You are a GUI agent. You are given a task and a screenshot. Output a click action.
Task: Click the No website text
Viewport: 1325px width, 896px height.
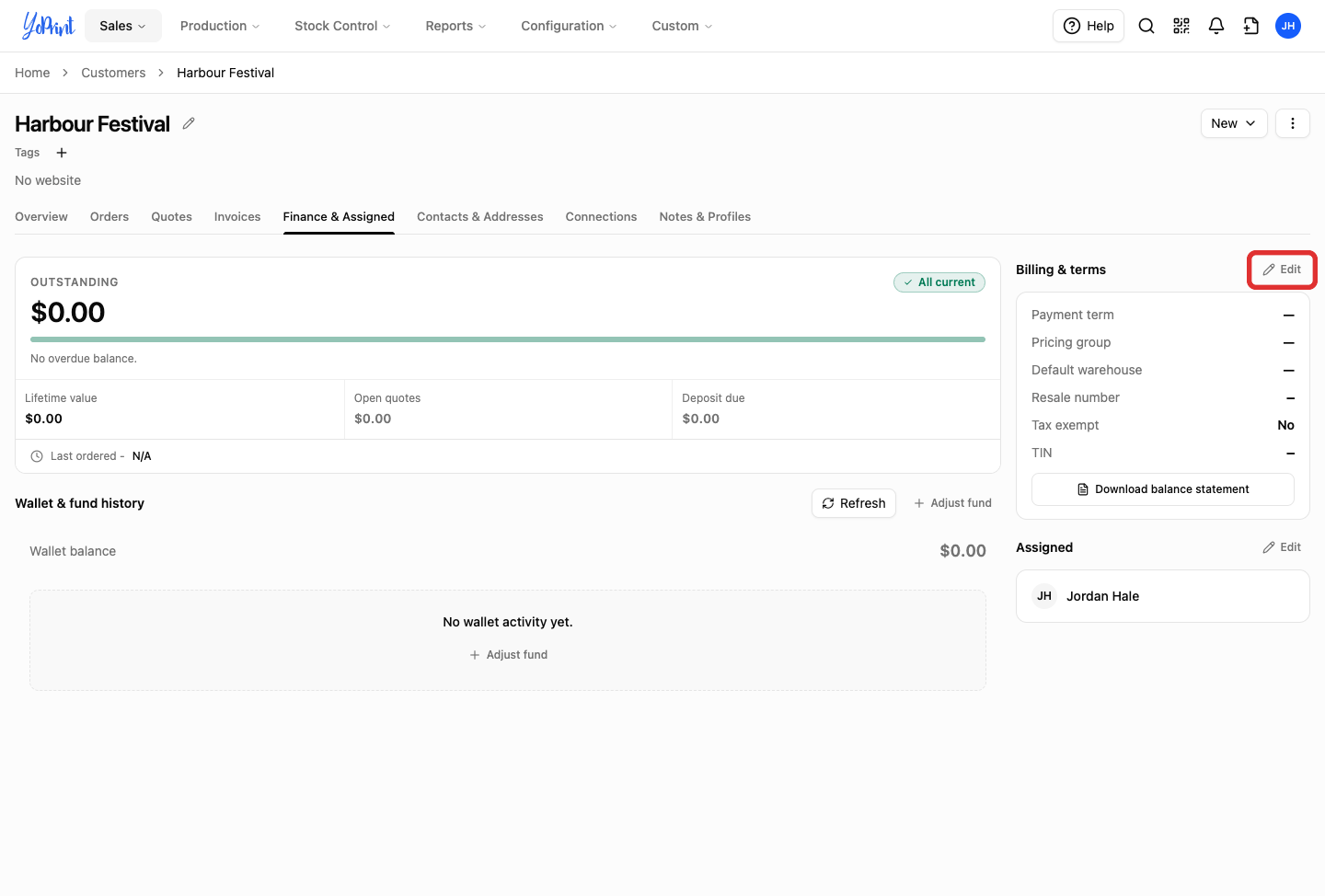(48, 180)
